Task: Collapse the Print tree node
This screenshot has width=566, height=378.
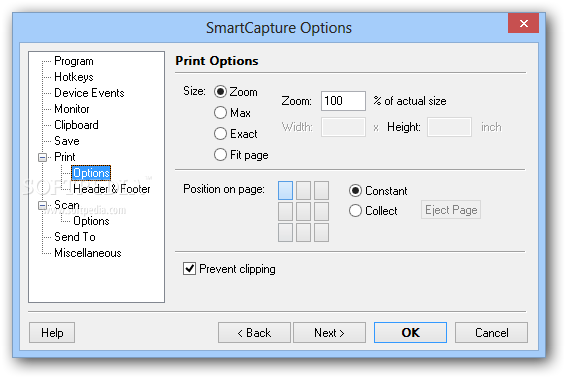Action: pyautogui.click(x=42, y=157)
